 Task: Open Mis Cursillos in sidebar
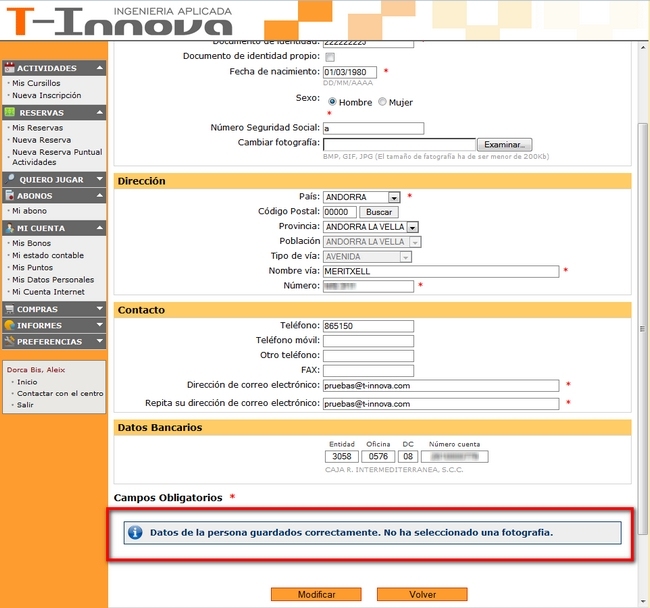[x=36, y=83]
